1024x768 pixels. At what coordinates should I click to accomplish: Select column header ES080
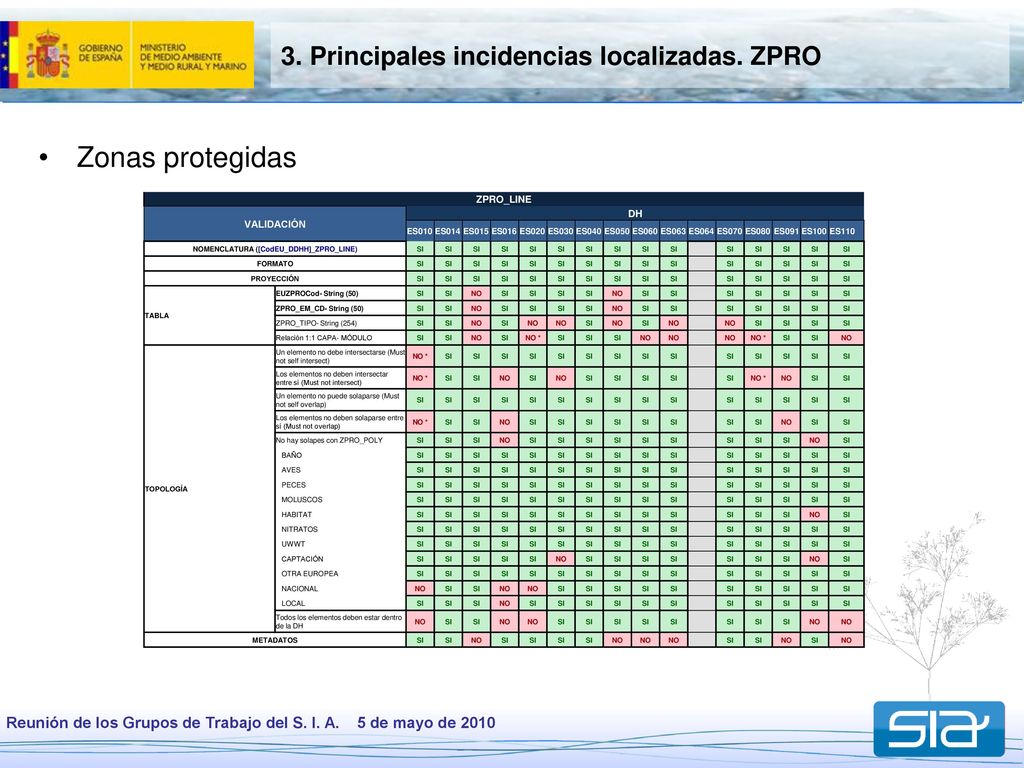758,231
